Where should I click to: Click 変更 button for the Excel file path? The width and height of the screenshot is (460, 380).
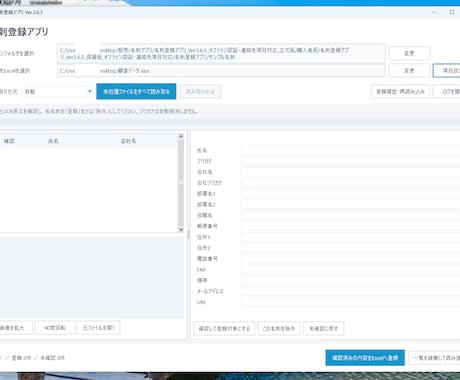[409, 71]
